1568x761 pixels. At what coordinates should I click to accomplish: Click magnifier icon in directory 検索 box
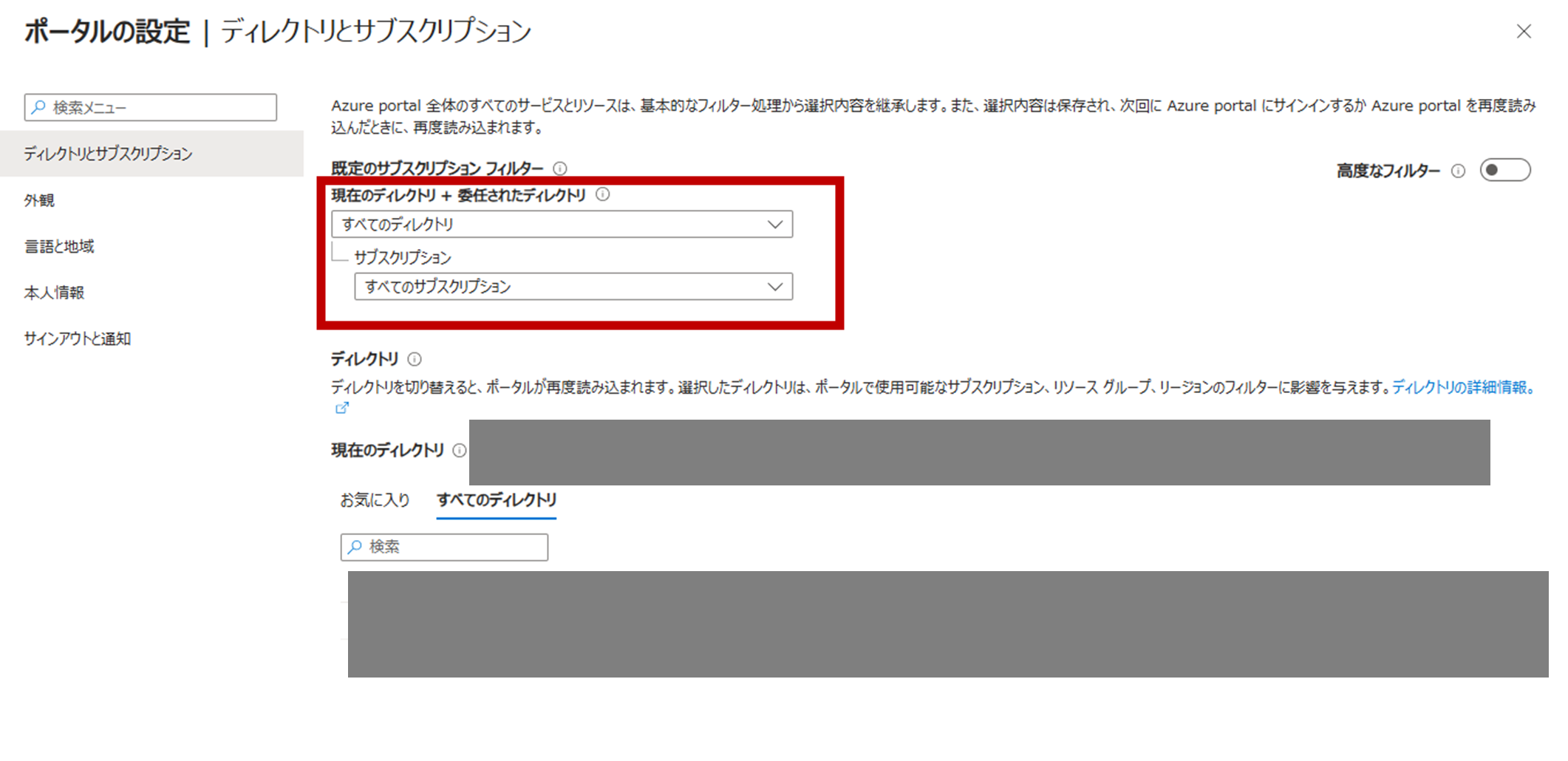click(x=355, y=547)
